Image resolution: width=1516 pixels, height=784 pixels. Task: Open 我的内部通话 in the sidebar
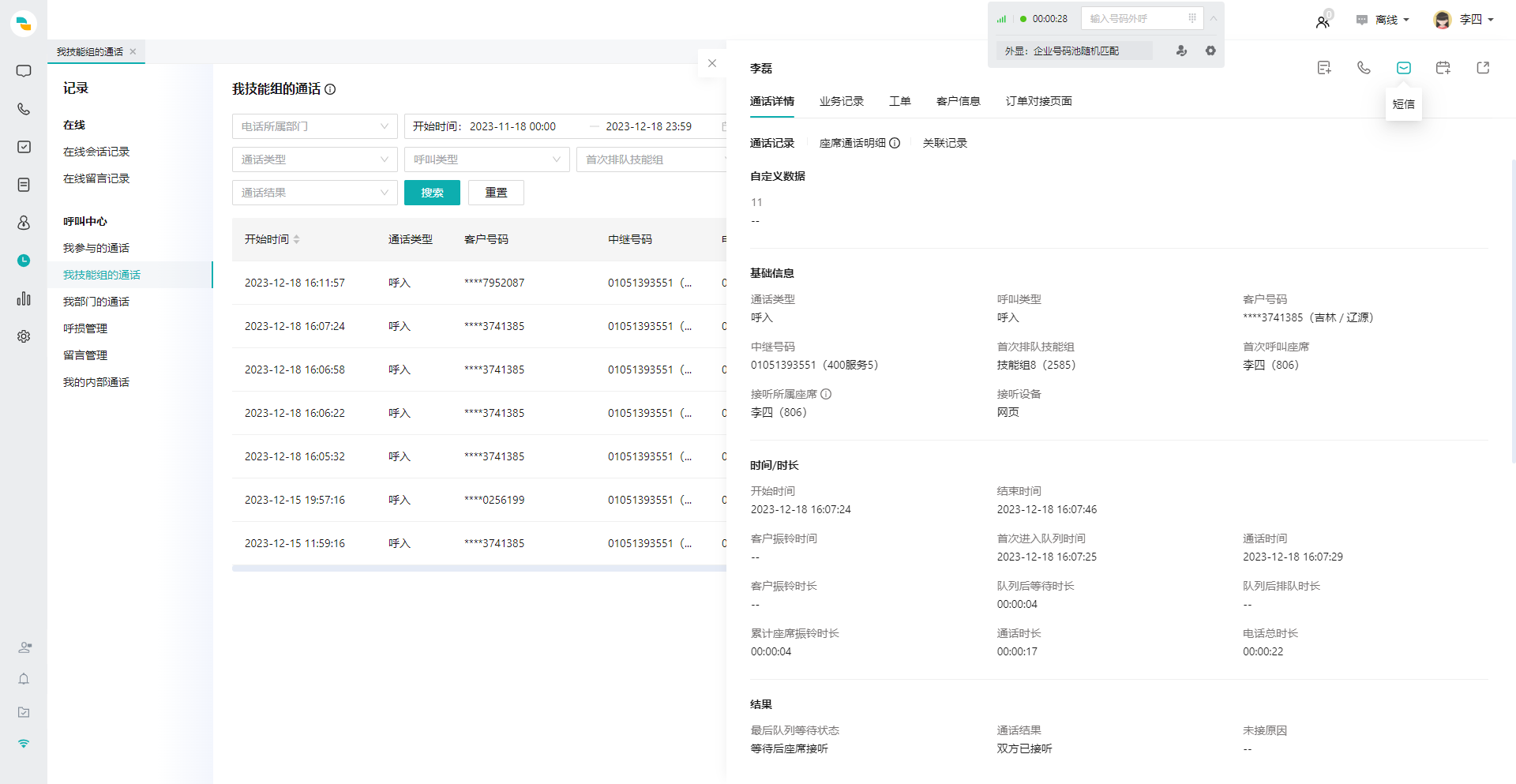(96, 382)
